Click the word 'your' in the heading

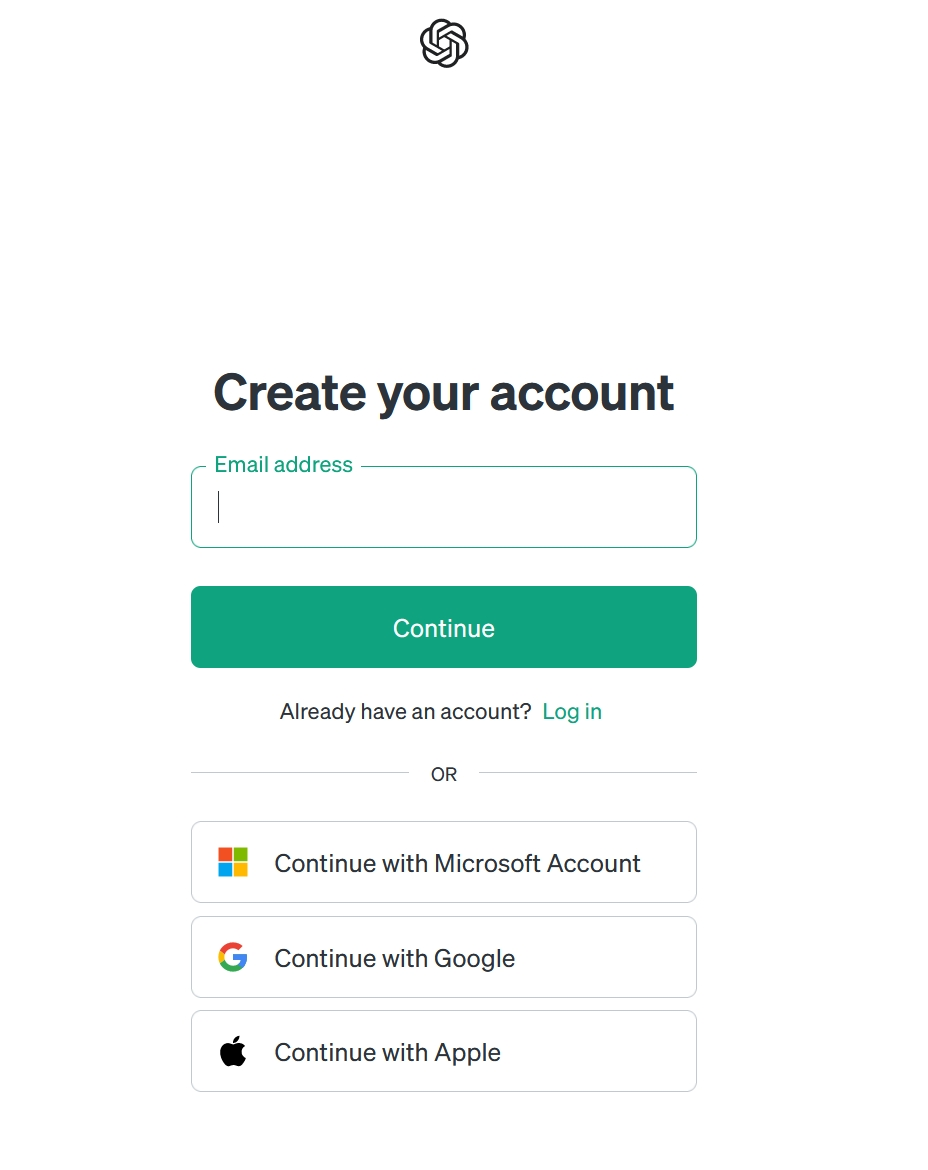click(426, 392)
